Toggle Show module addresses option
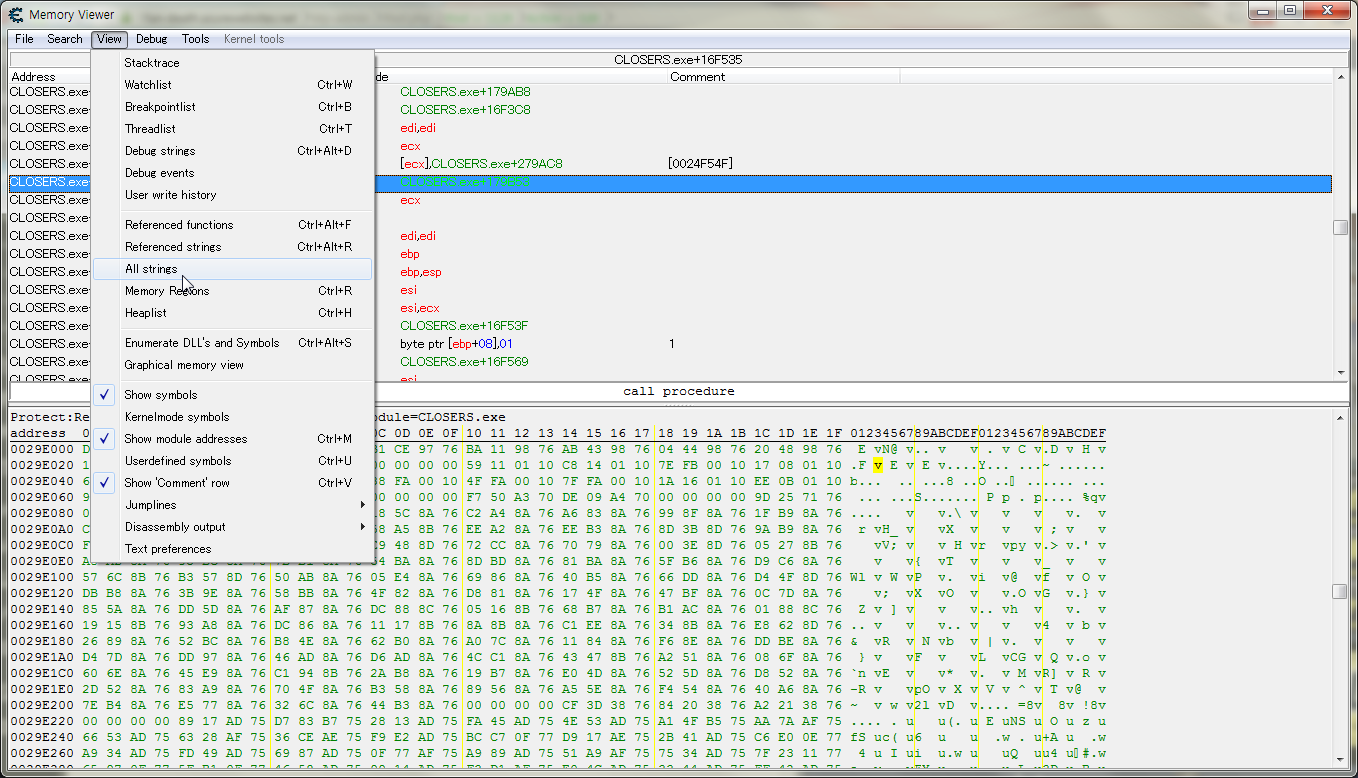Screen dimensions: 1358x778 [x=185, y=439]
